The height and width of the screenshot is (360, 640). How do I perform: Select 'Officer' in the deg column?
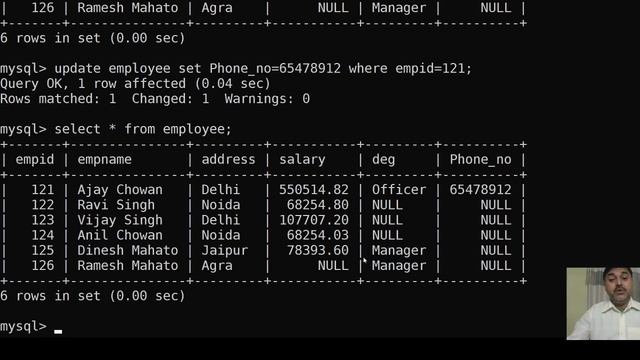pos(399,190)
